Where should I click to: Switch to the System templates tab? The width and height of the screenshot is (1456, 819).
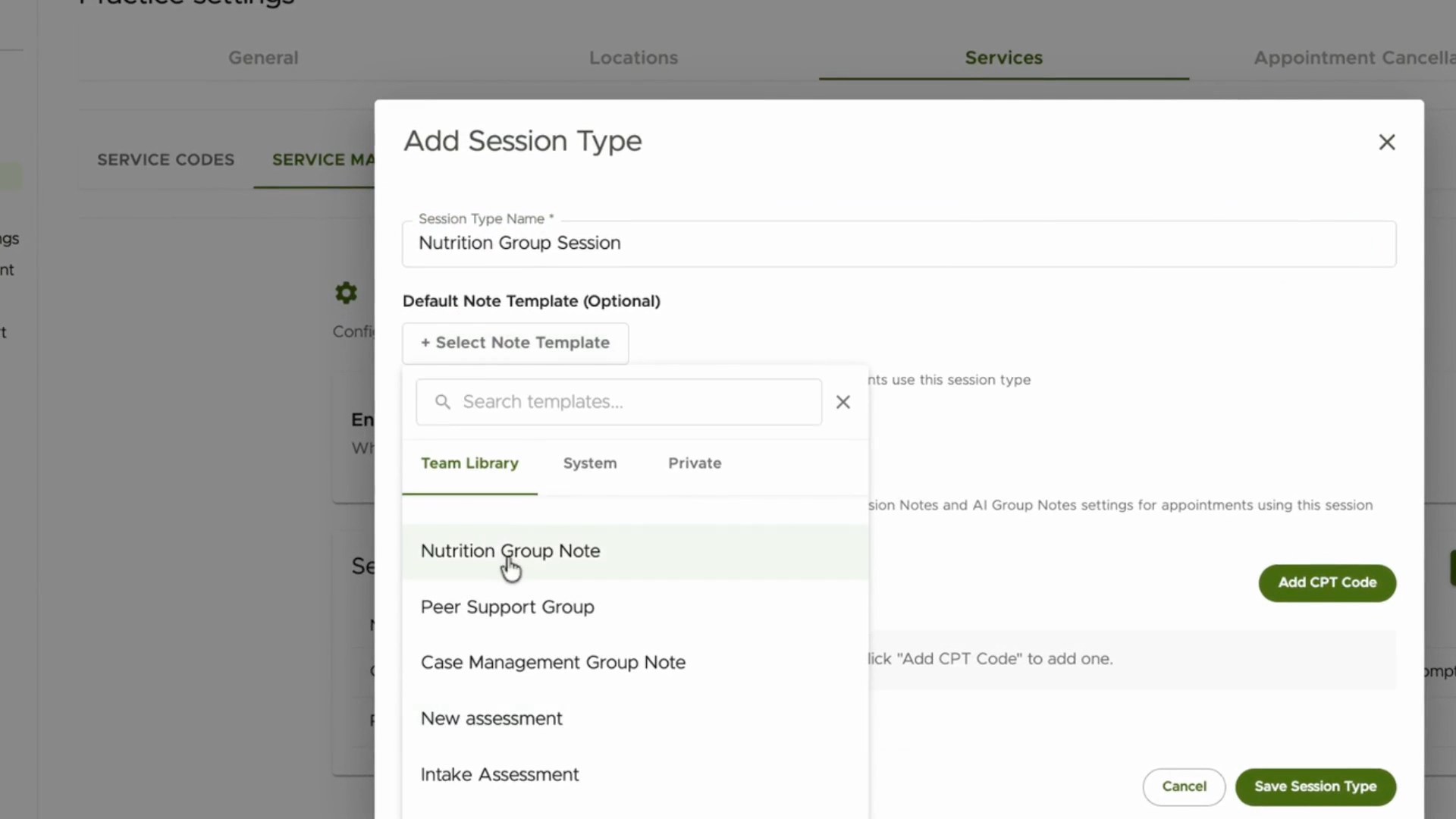point(590,463)
